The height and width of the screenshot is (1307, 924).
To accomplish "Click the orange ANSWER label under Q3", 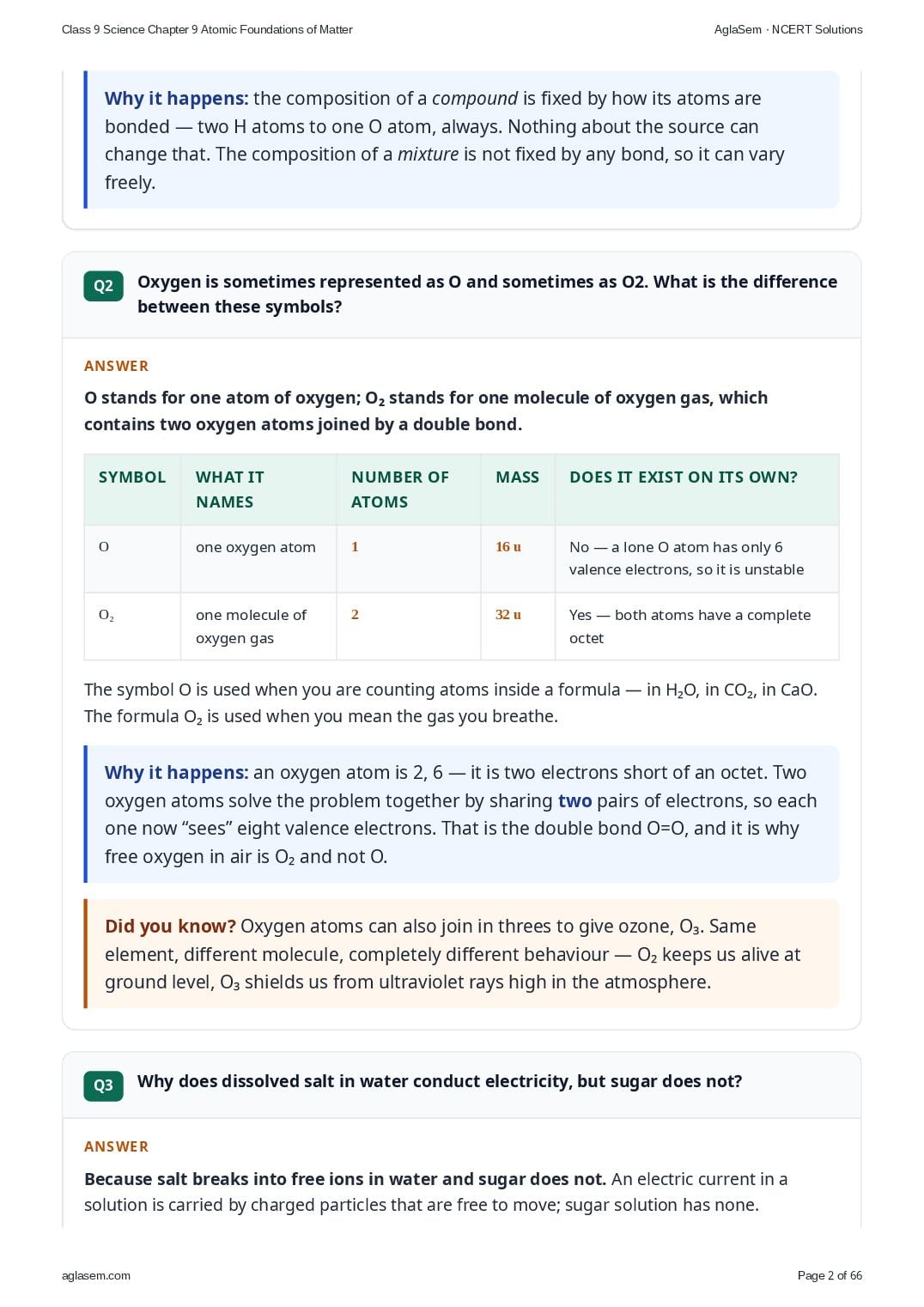I will [x=117, y=1146].
